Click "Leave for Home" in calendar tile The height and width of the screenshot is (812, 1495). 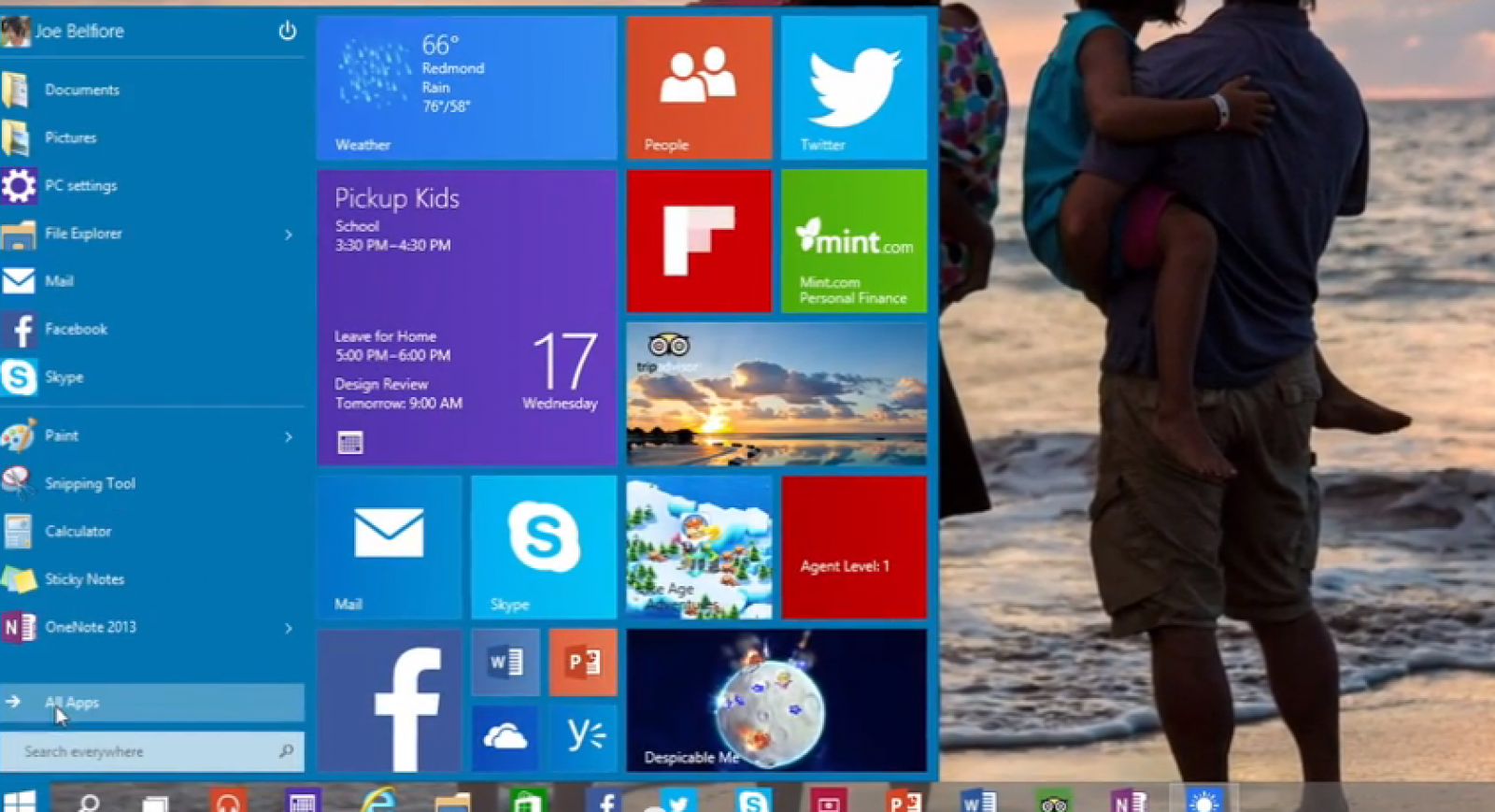(x=386, y=336)
